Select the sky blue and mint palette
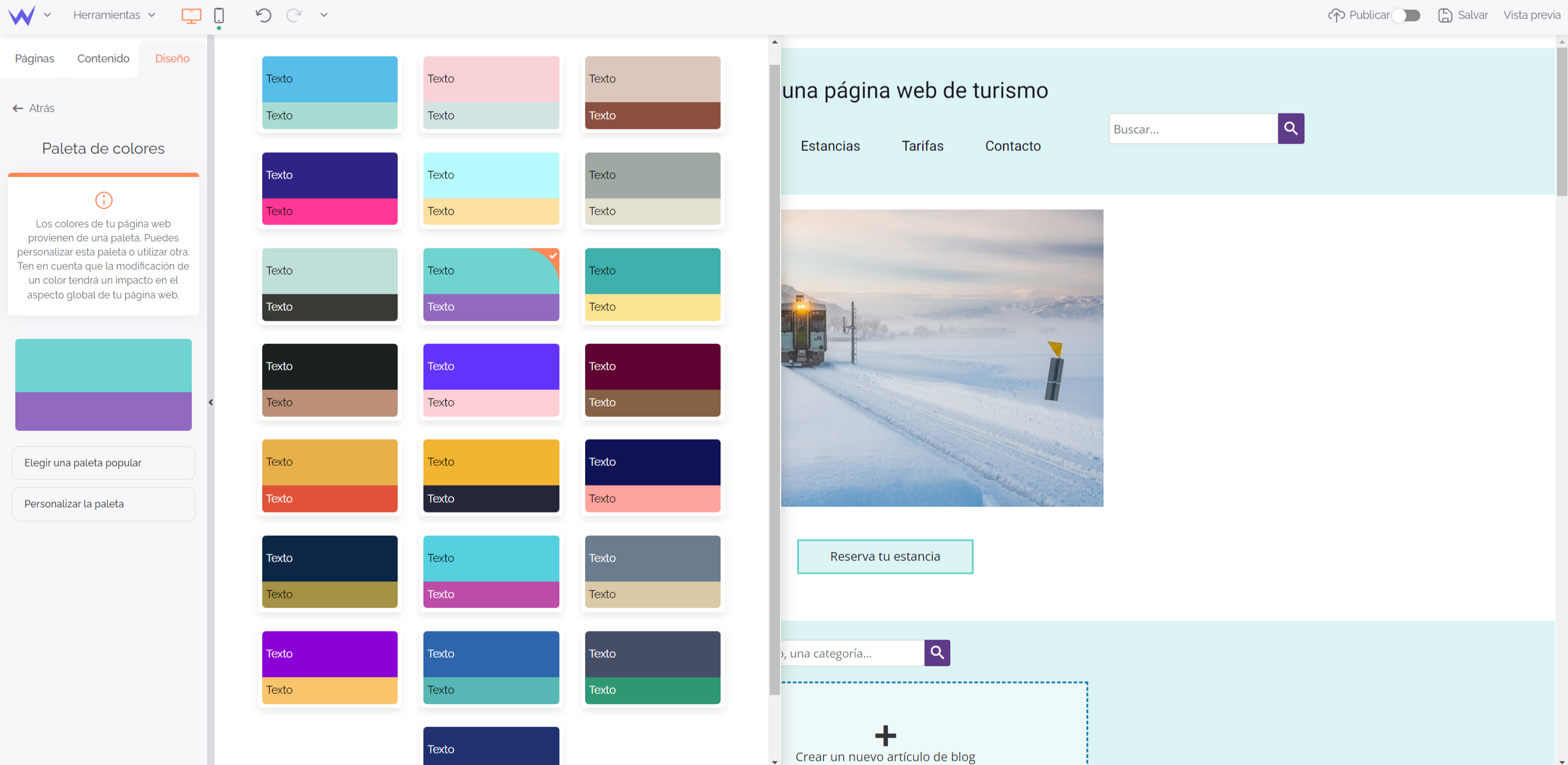The height and width of the screenshot is (765, 1568). tap(330, 93)
